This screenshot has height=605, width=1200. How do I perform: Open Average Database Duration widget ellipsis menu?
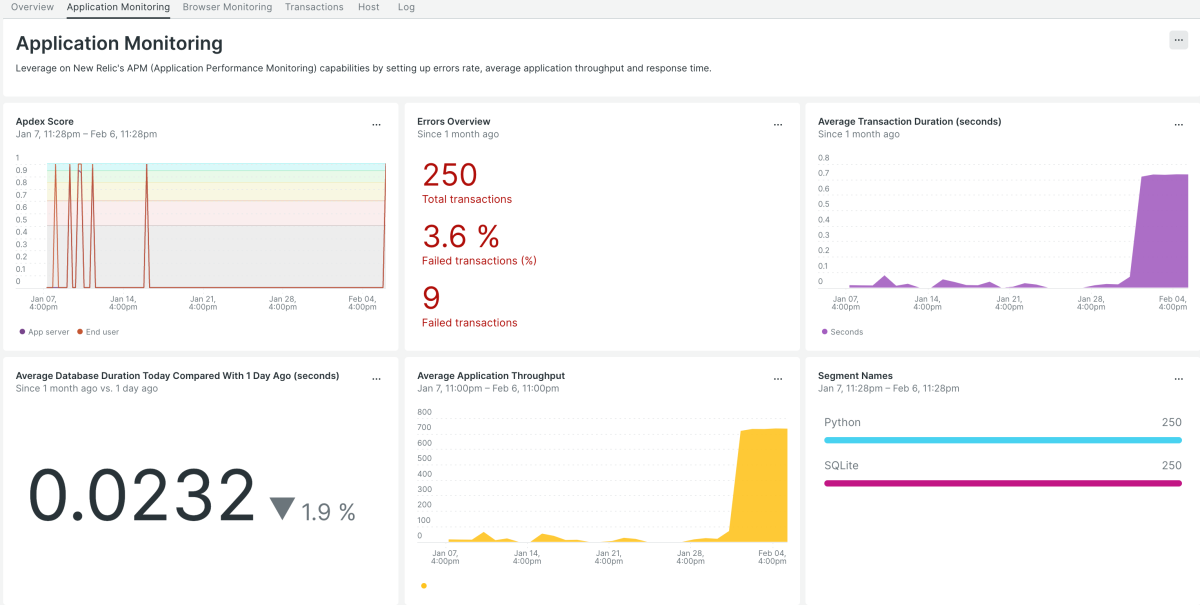(x=376, y=379)
